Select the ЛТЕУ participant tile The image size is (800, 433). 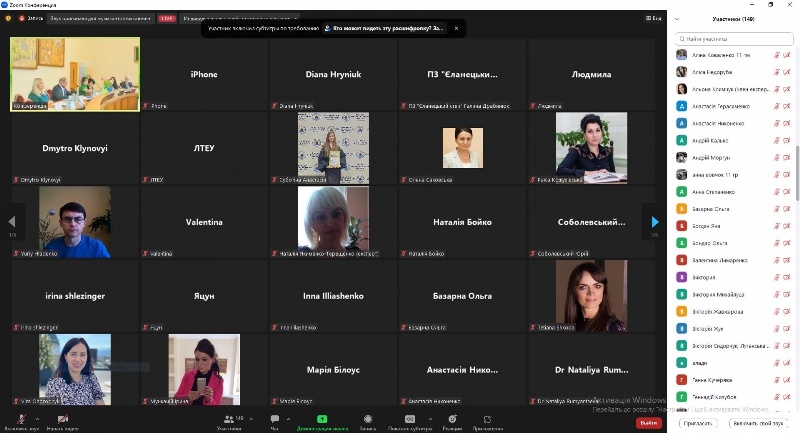(204, 148)
